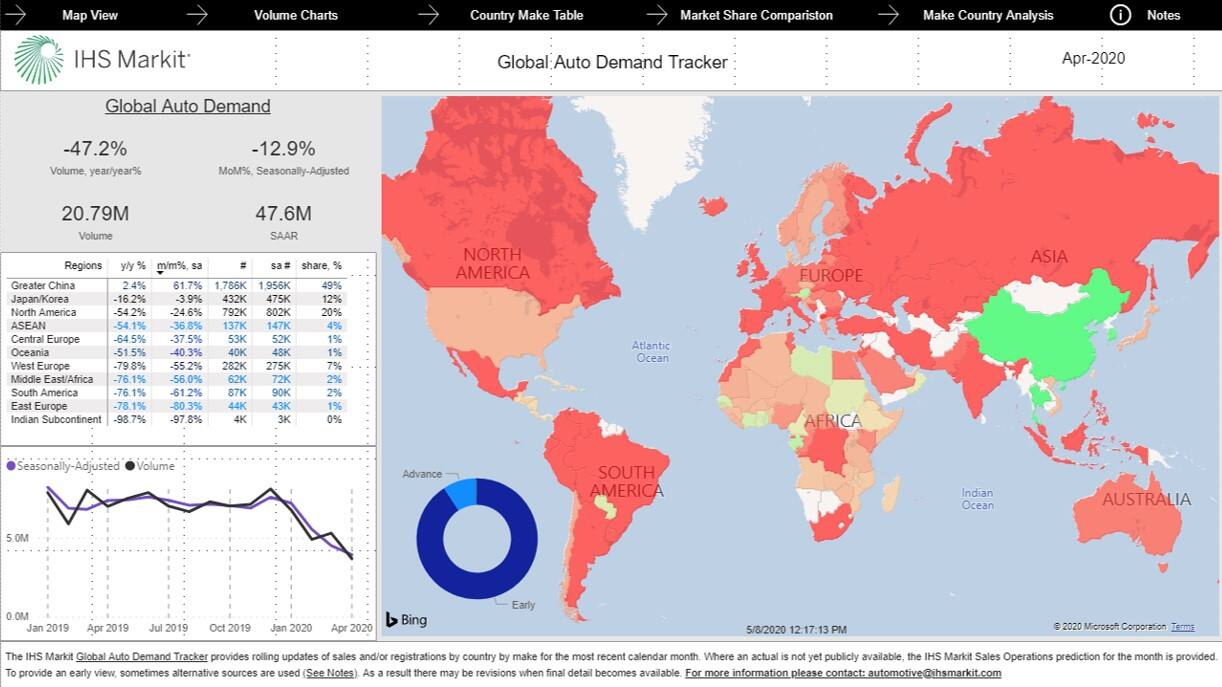
Task: Click the Apr-2020 date label
Action: click(1093, 58)
